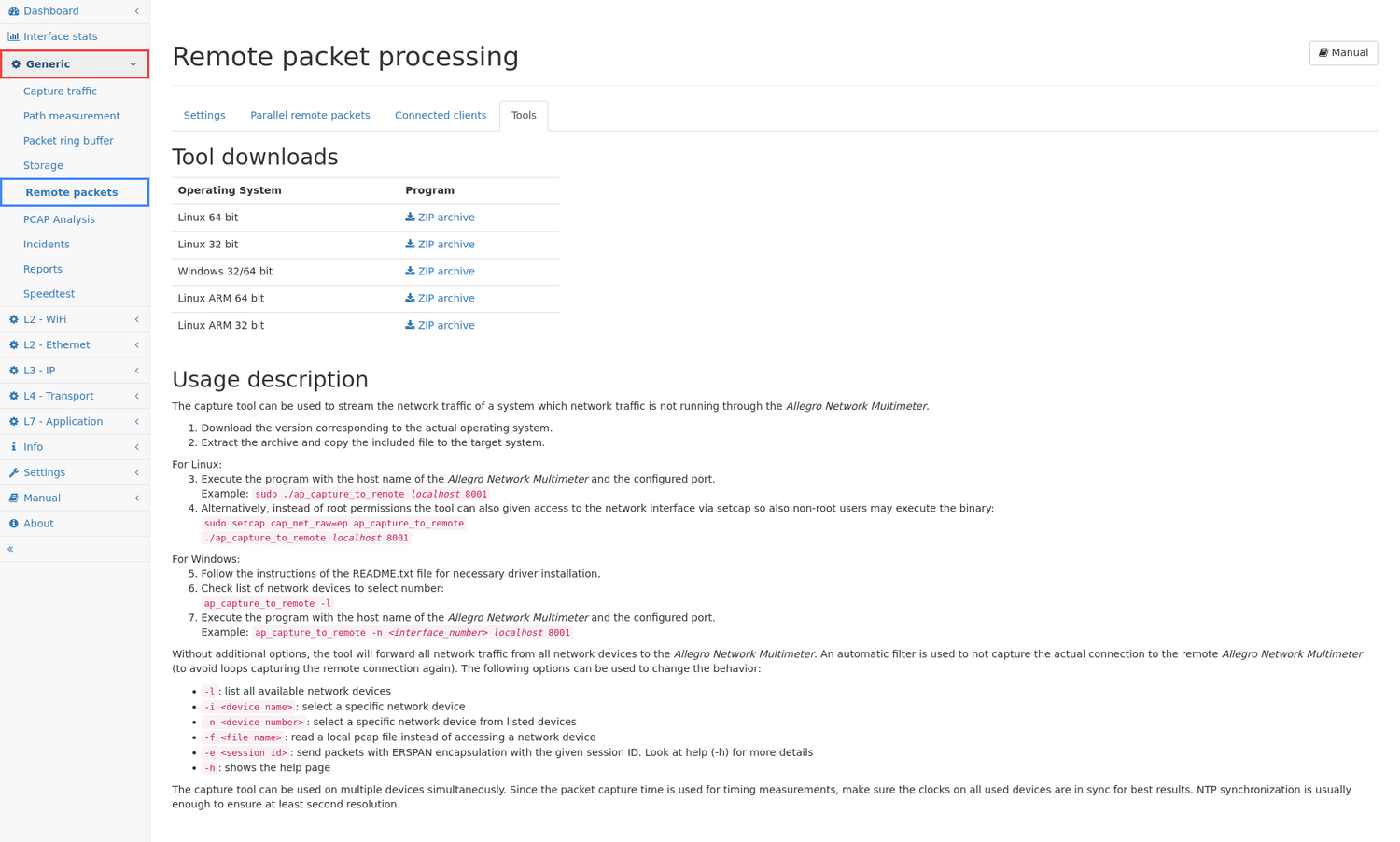Expand the L7 - Application chevron

click(136, 422)
